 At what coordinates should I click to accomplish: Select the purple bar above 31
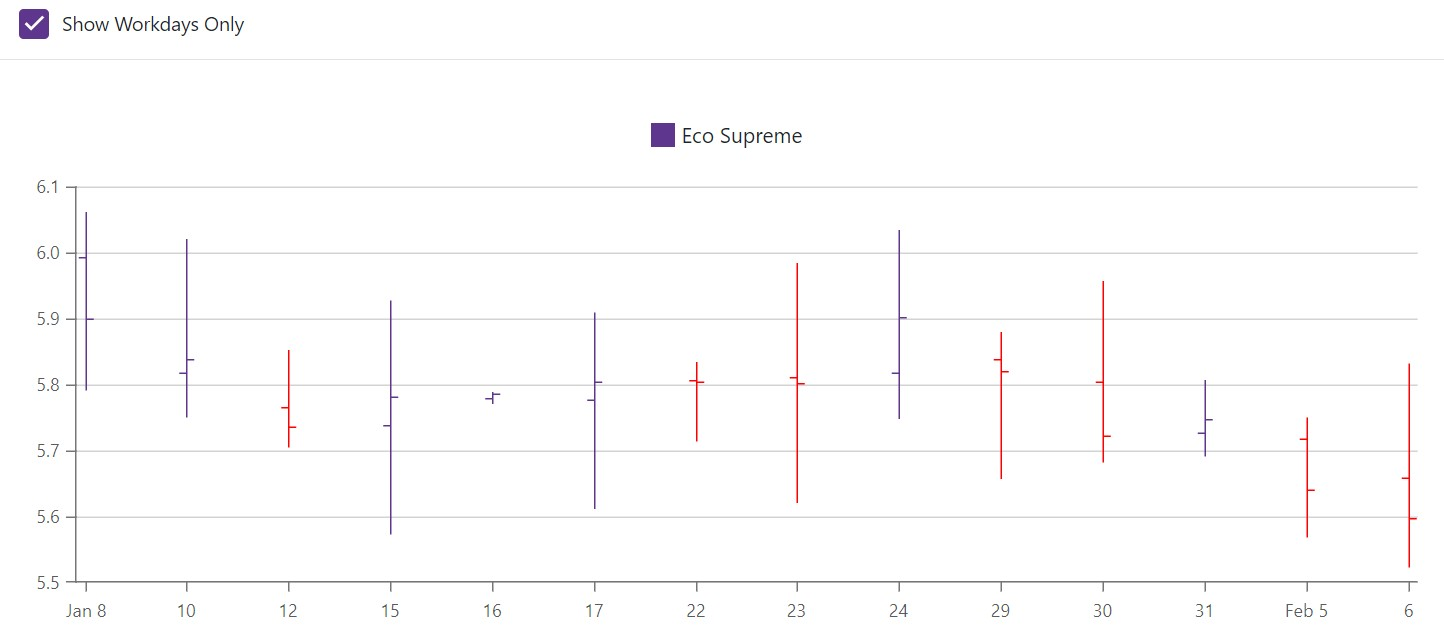click(1204, 420)
